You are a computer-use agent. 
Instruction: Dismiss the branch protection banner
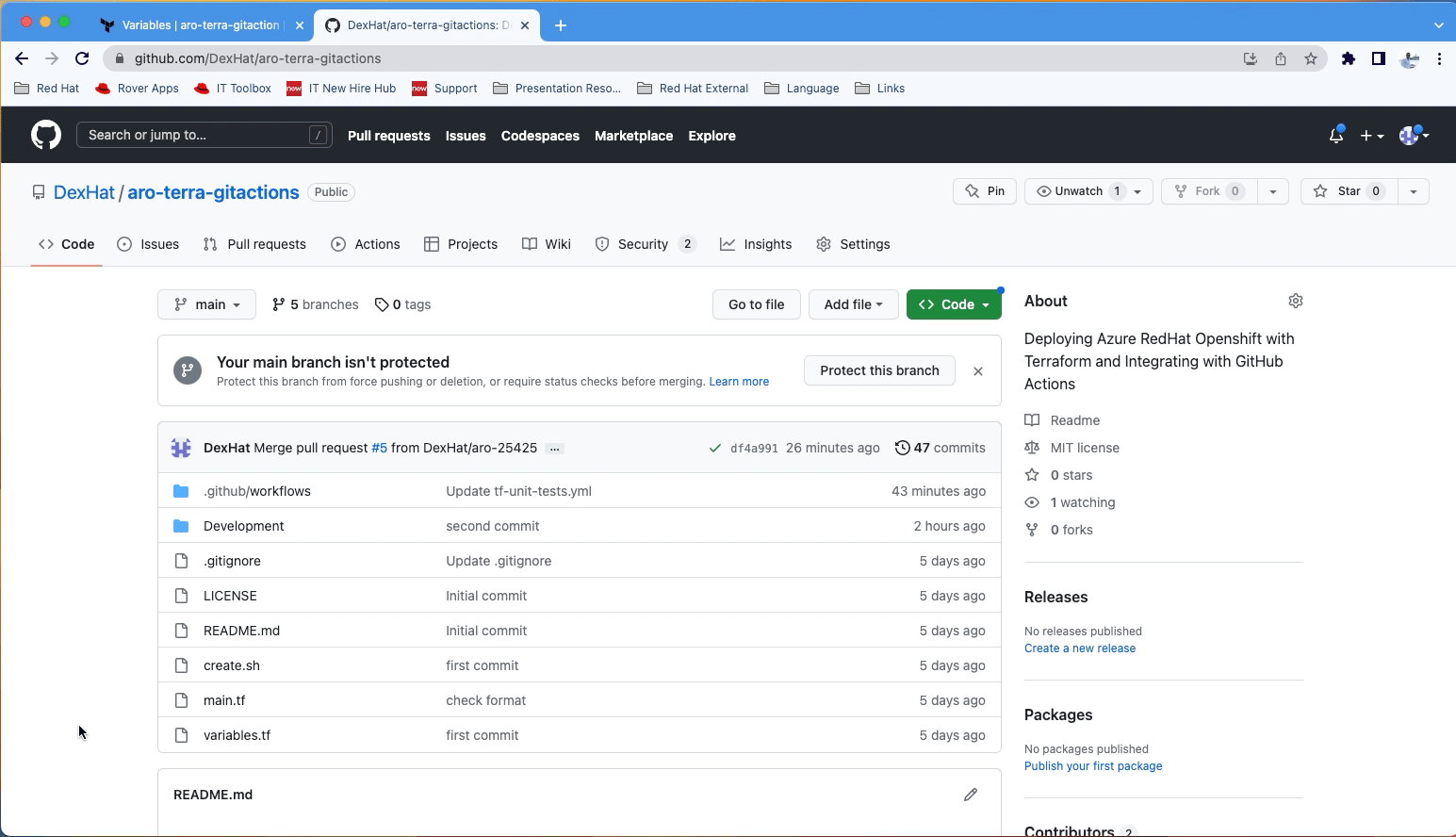978,371
